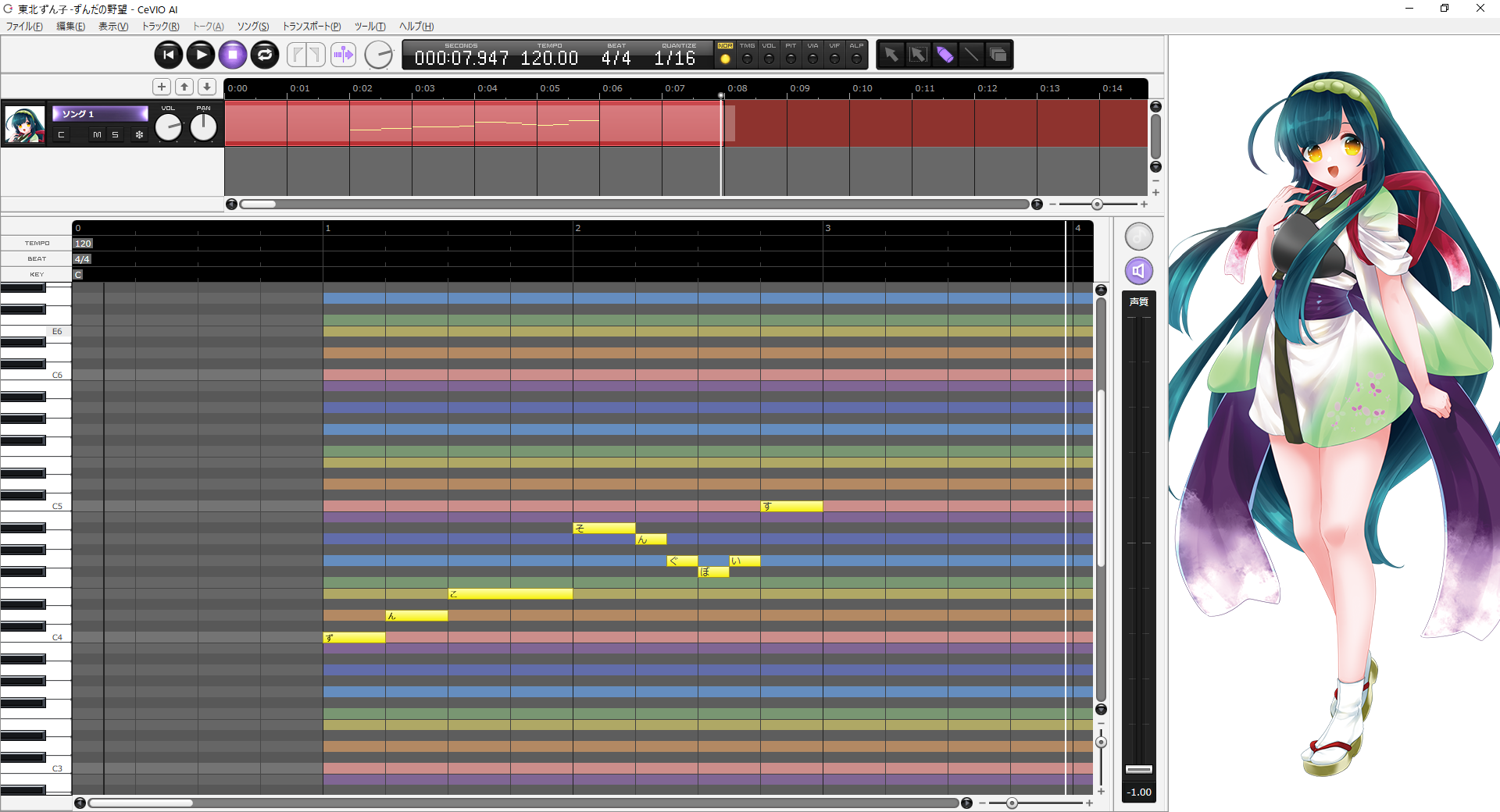
Task: Open the 表示(V) menu
Action: point(112,27)
